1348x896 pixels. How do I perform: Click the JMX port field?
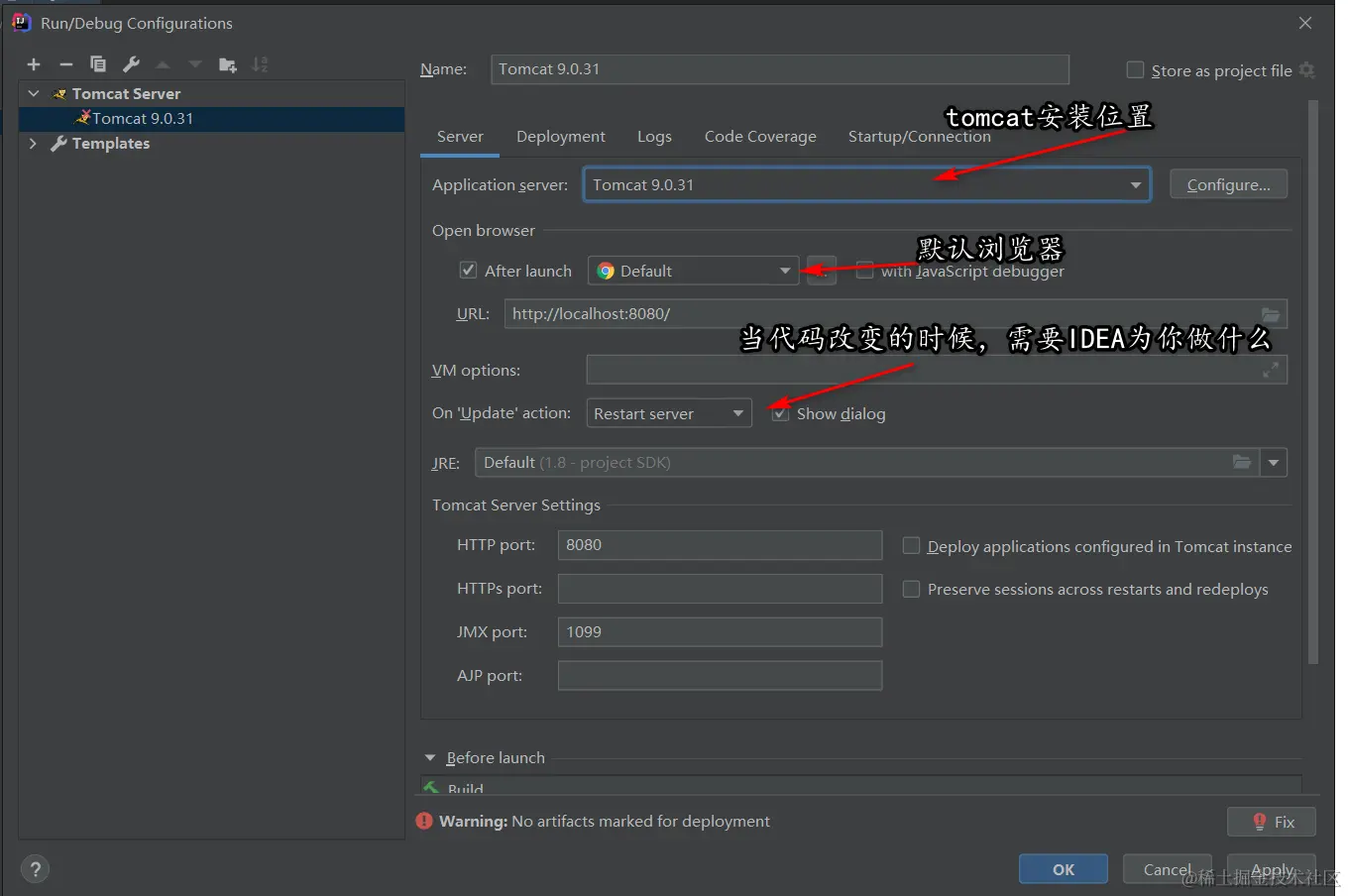[x=720, y=632]
